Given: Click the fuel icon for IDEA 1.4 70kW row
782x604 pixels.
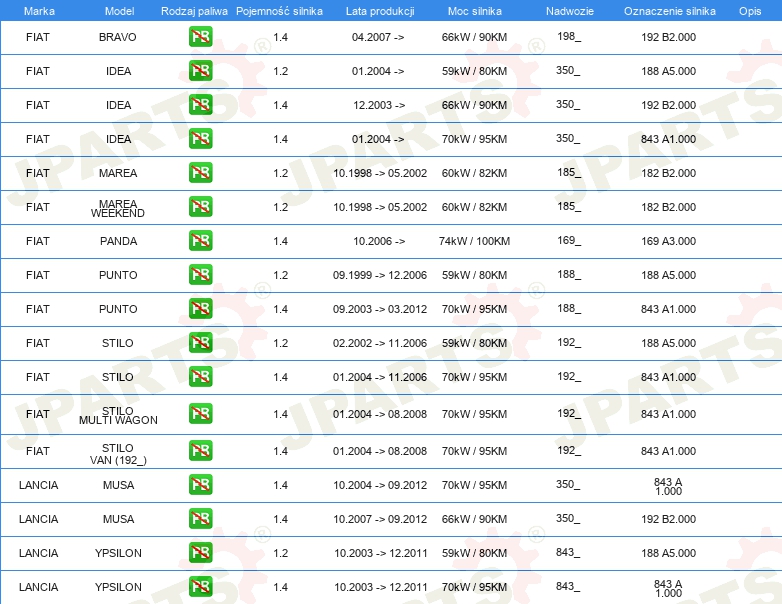Looking at the screenshot, I should pos(200,139).
